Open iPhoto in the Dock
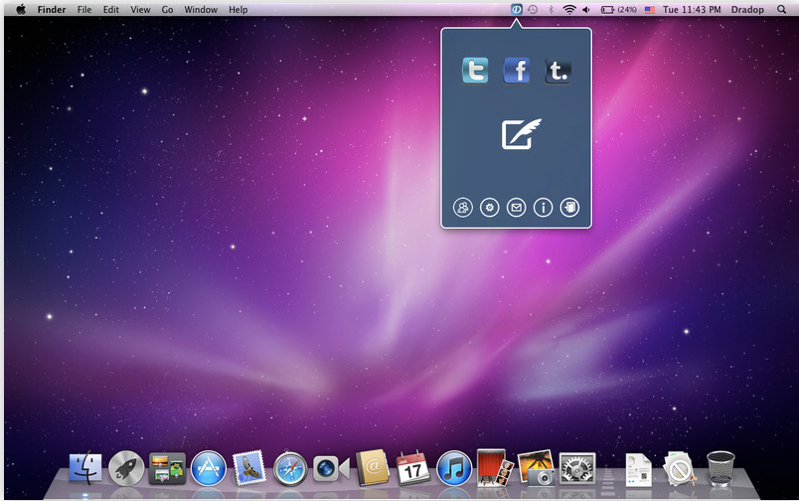The image size is (799, 501). (536, 467)
